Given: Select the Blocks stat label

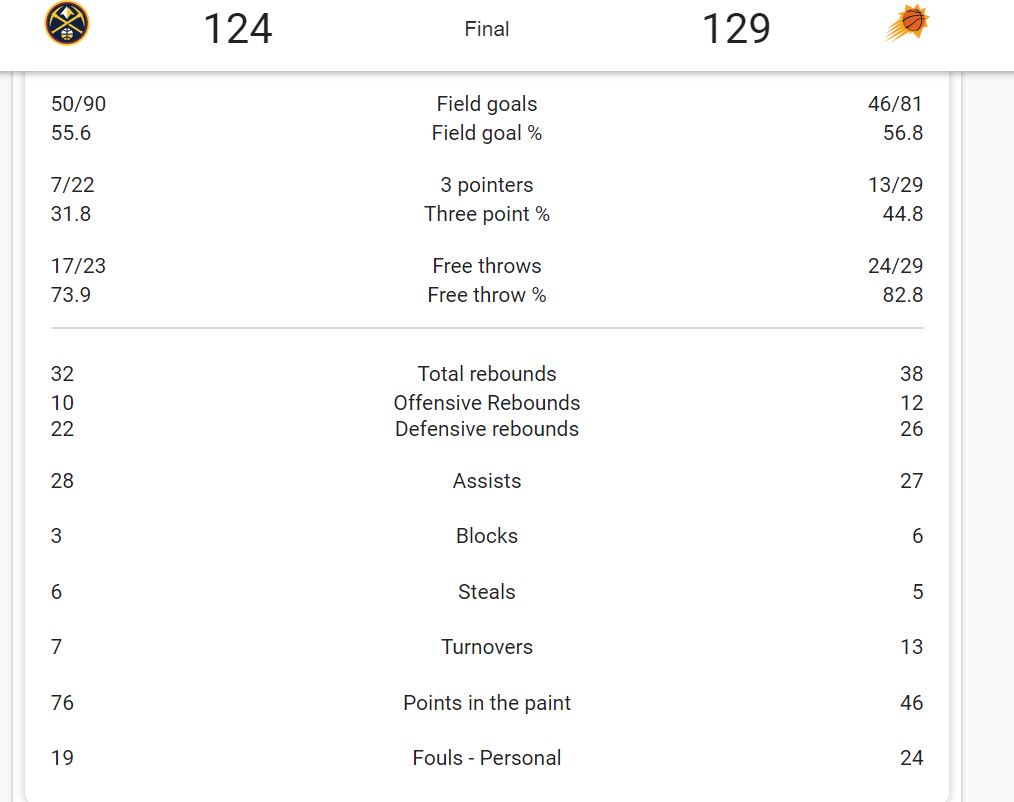Looking at the screenshot, I should point(487,536).
